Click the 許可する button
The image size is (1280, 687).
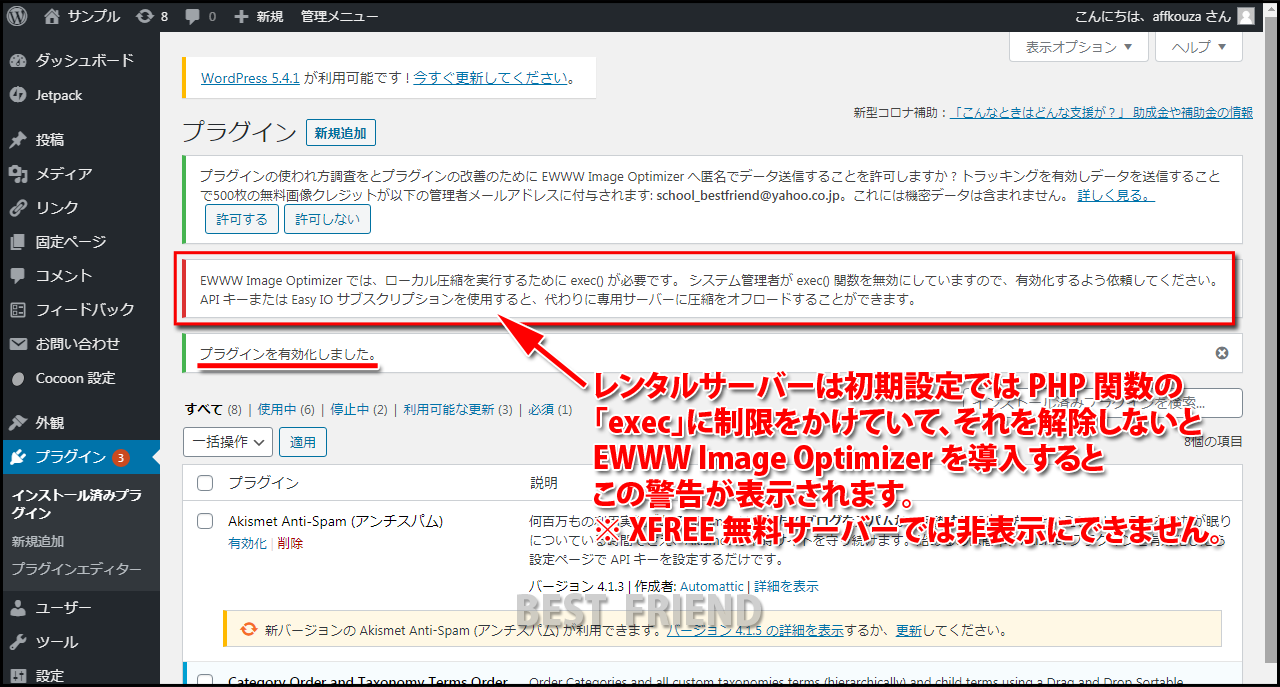point(242,219)
